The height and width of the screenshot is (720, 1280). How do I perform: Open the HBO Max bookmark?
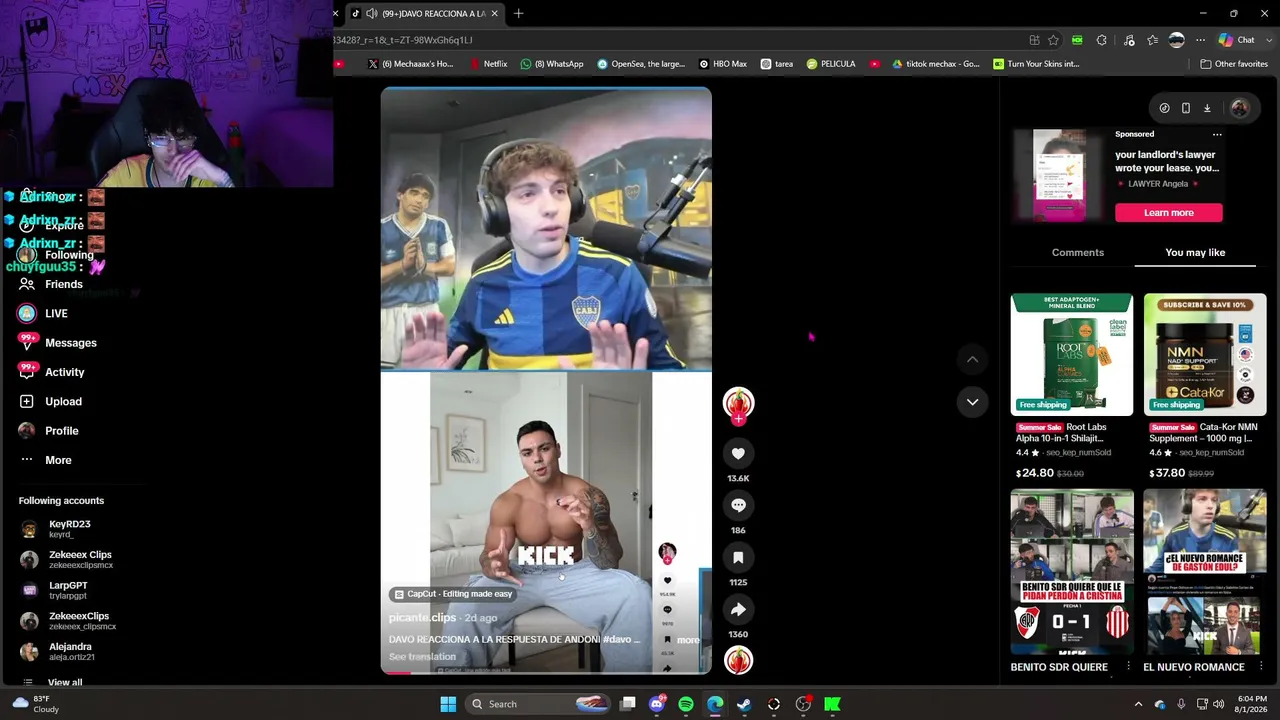tap(722, 64)
